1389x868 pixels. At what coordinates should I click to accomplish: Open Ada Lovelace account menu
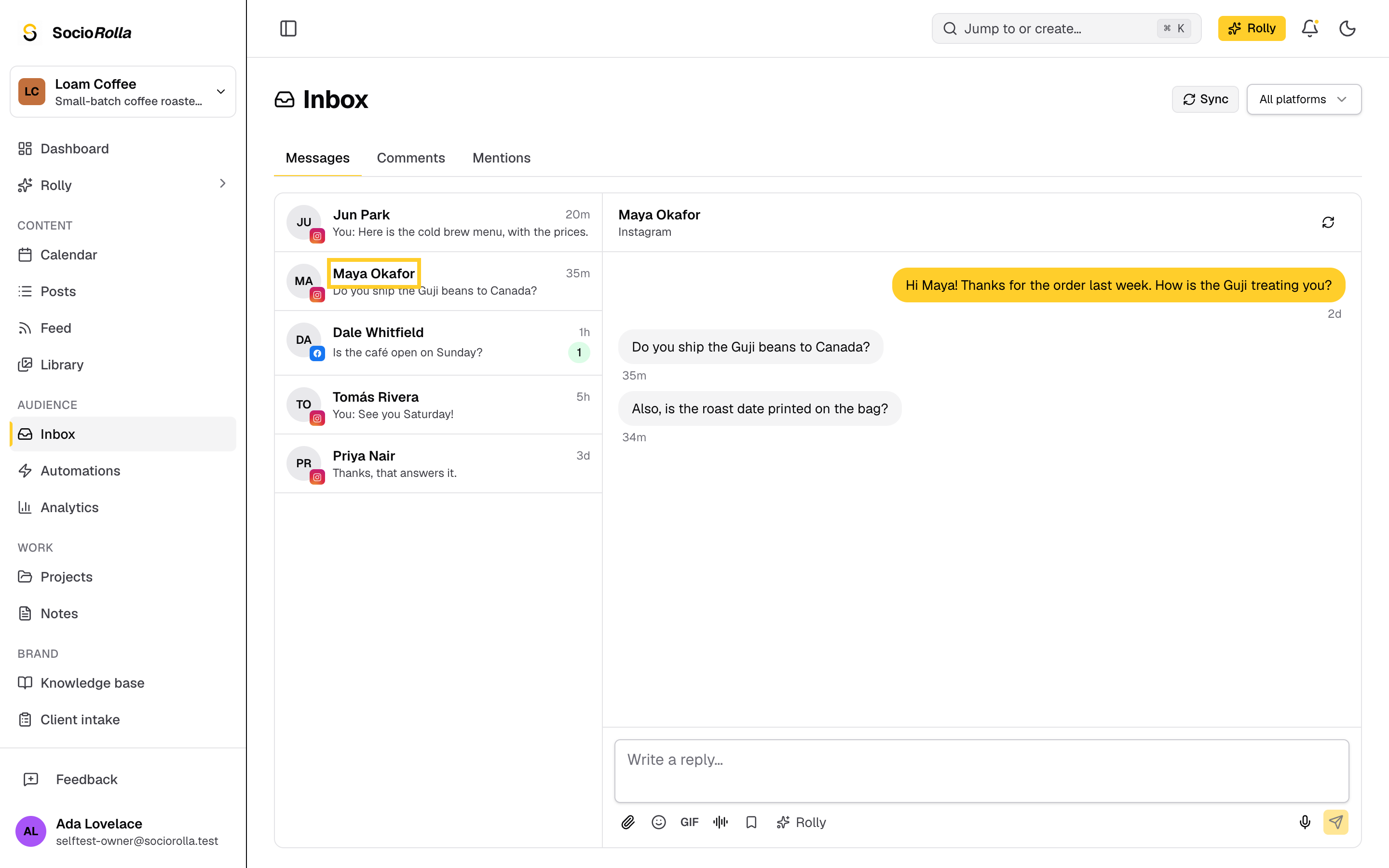123,831
